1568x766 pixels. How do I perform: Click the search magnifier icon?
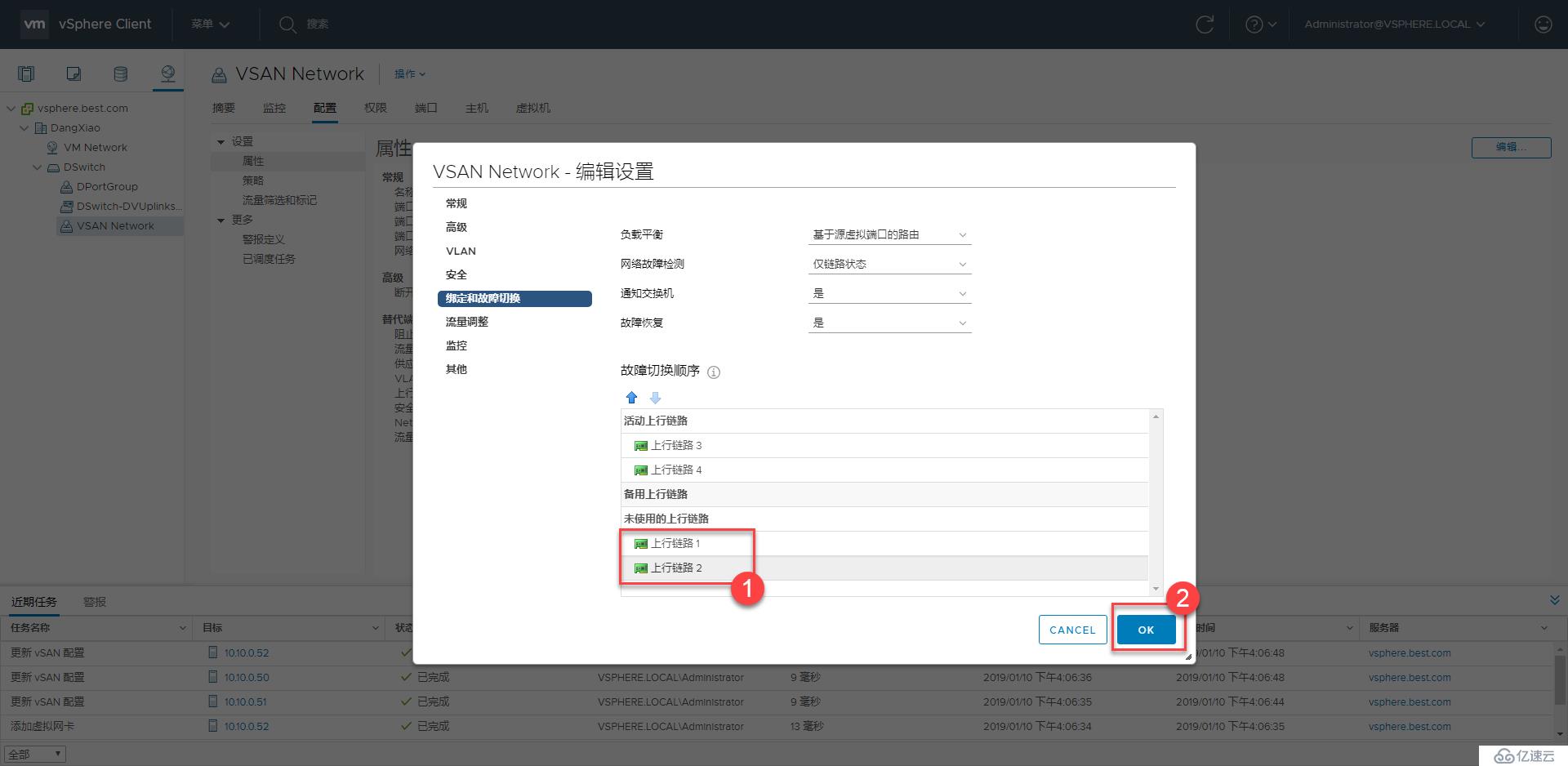(287, 24)
